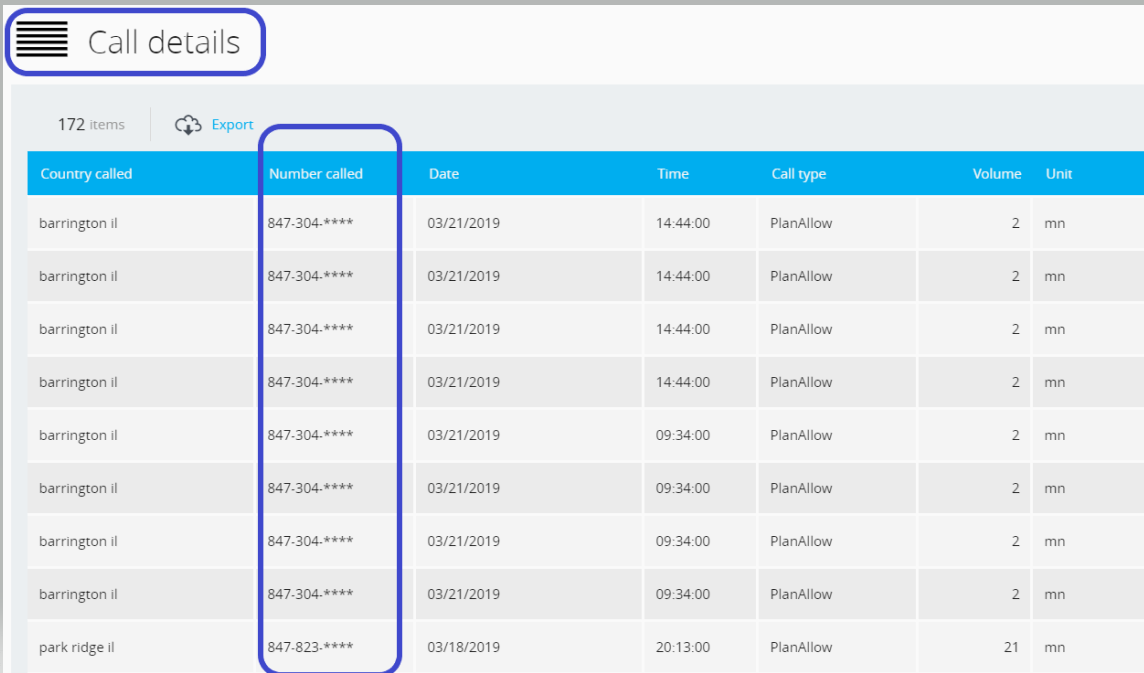Sort by Number called column header
Screen dimensions: 1144x673
click(315, 174)
